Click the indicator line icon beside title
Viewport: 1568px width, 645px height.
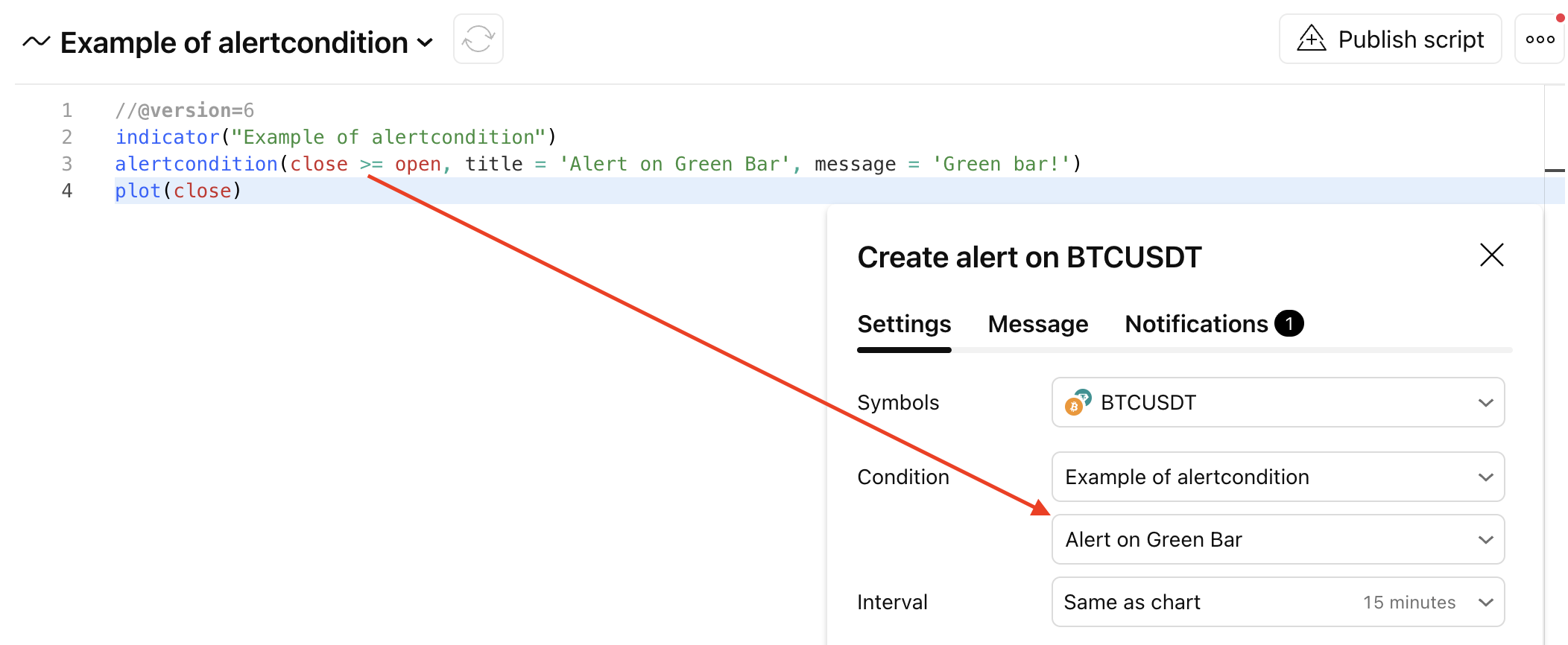coord(36,42)
